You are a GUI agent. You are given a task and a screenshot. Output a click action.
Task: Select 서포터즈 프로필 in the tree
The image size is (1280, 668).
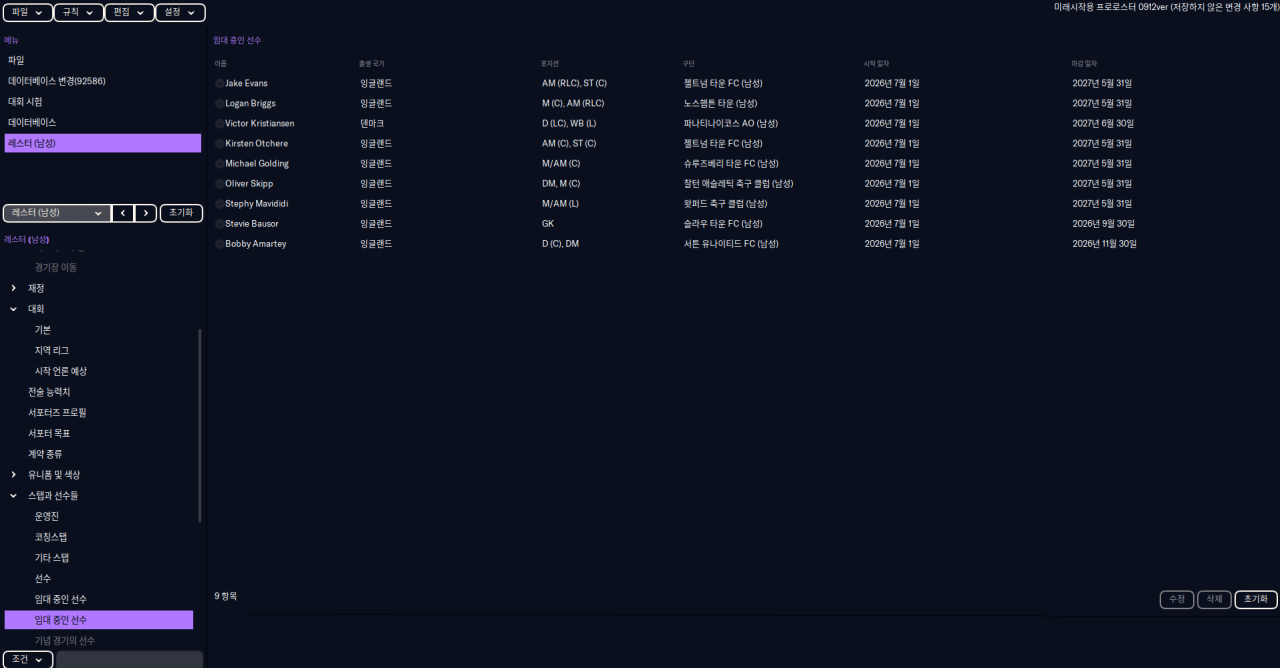click(57, 413)
